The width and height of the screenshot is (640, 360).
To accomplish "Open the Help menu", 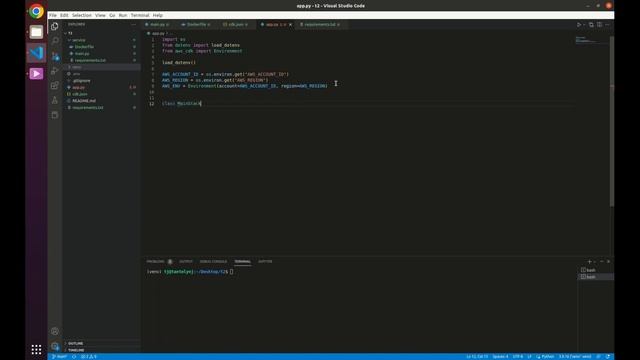I will pos(158,15).
